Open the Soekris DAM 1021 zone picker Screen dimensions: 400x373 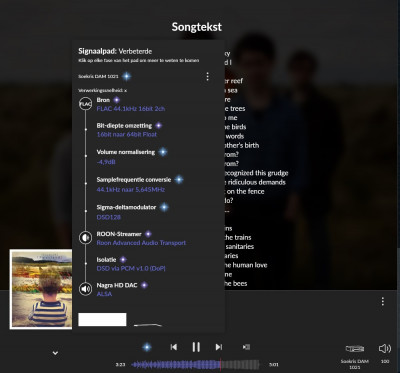click(354, 349)
